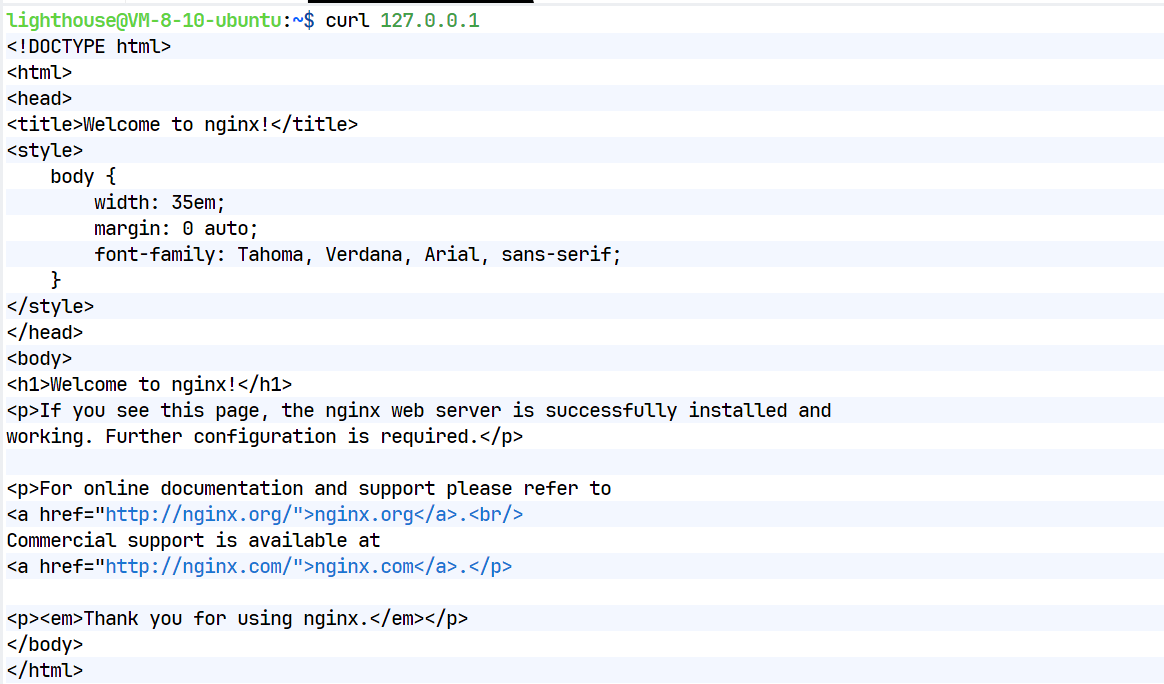Click the prompt text lighthouse@VM-8-10-ubuntu

coord(144,21)
